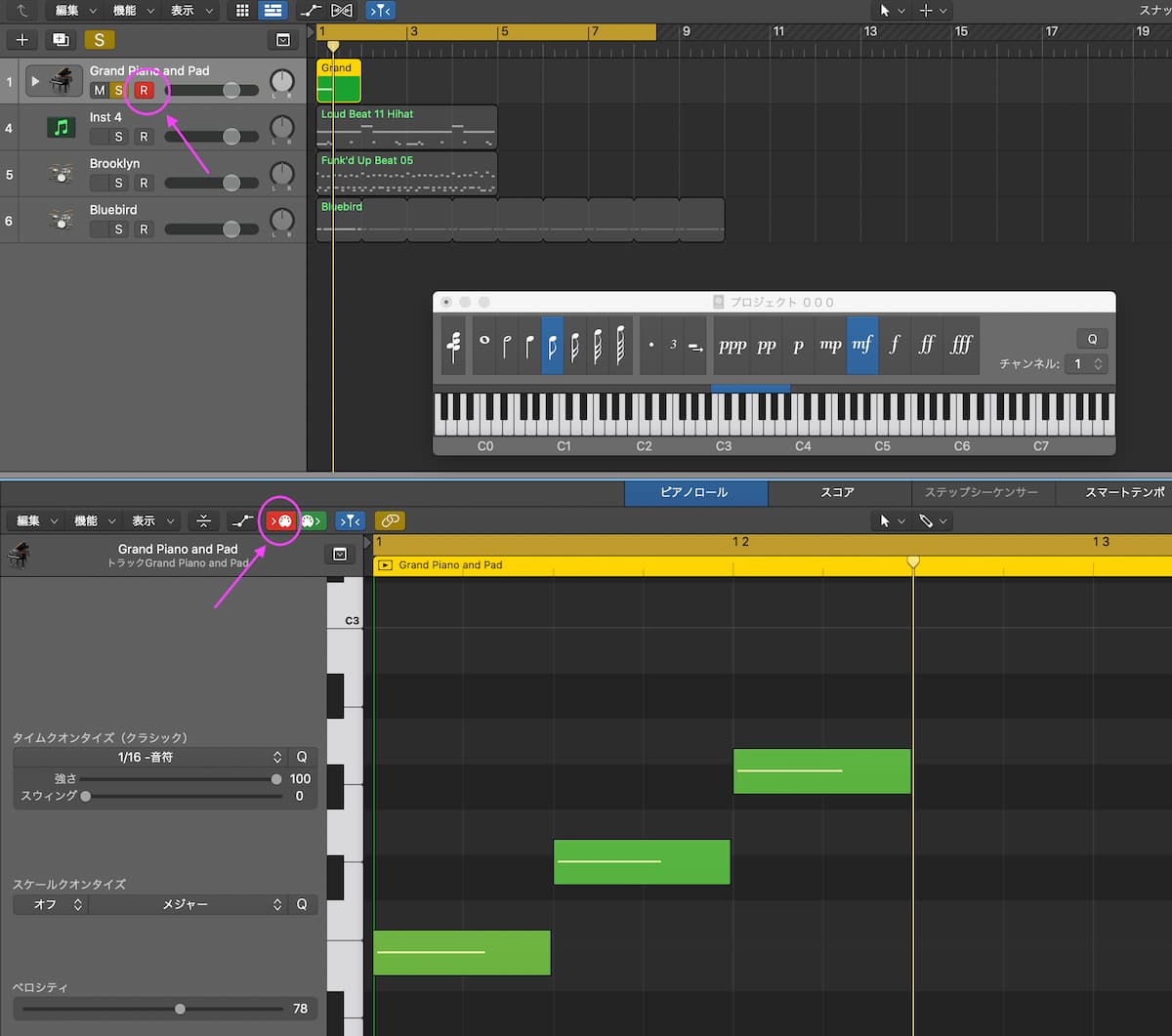Switch to the ピアノロール tab
This screenshot has width=1172, height=1036.
695,493
